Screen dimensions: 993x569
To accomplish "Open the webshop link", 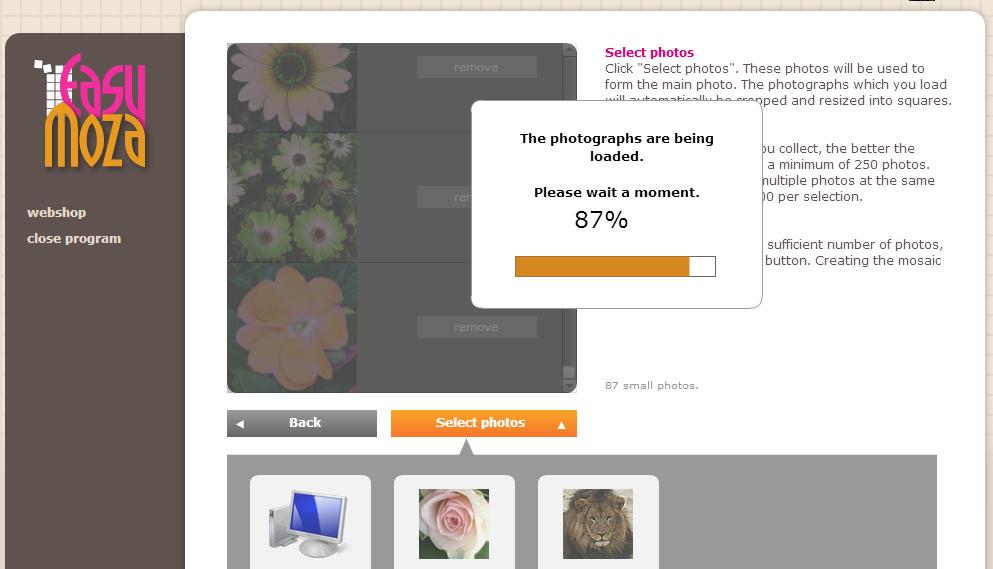I will [x=56, y=212].
